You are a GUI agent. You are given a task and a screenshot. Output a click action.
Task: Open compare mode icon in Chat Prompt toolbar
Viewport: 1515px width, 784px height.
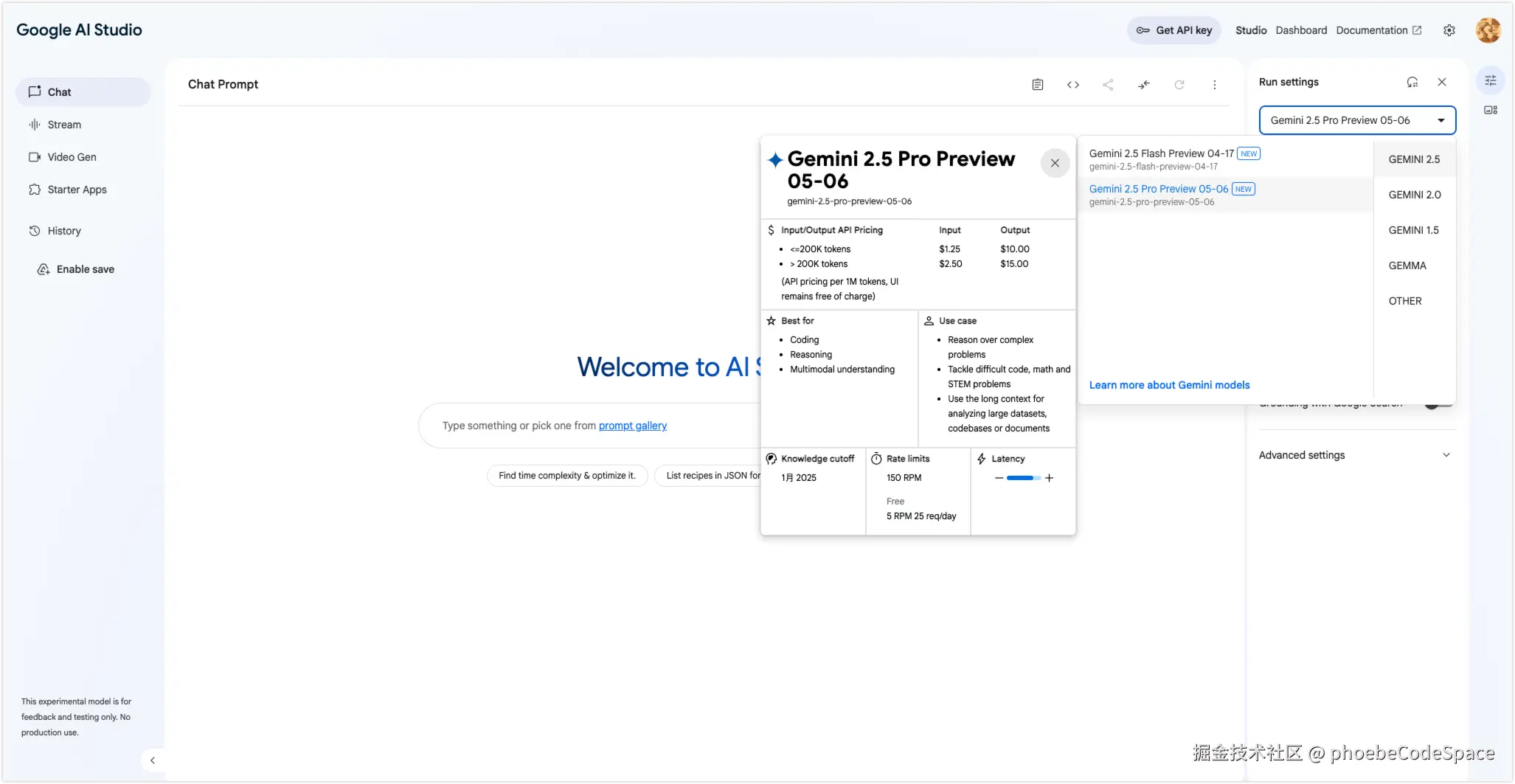(1144, 85)
